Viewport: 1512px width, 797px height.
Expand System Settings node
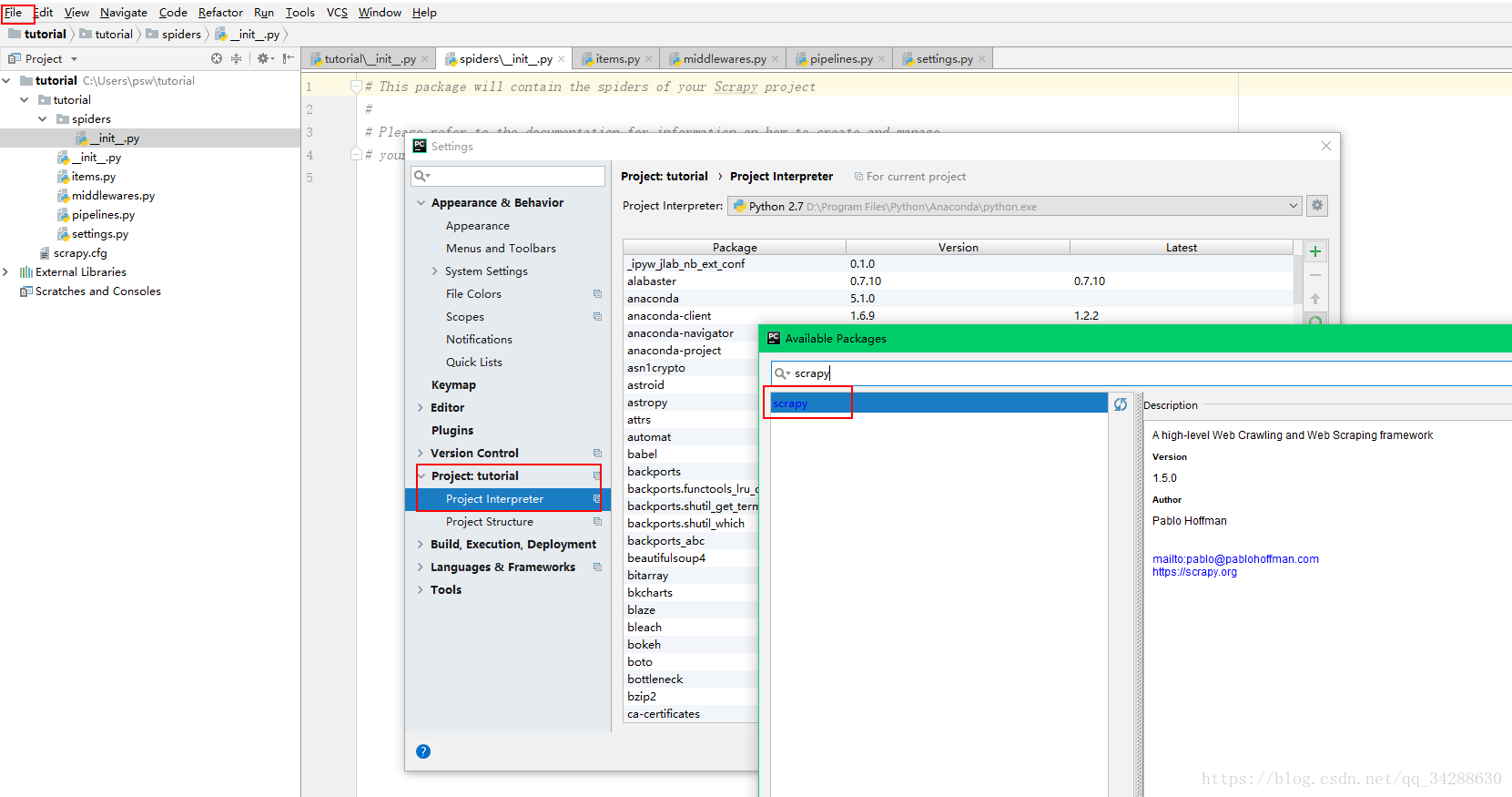[435, 271]
